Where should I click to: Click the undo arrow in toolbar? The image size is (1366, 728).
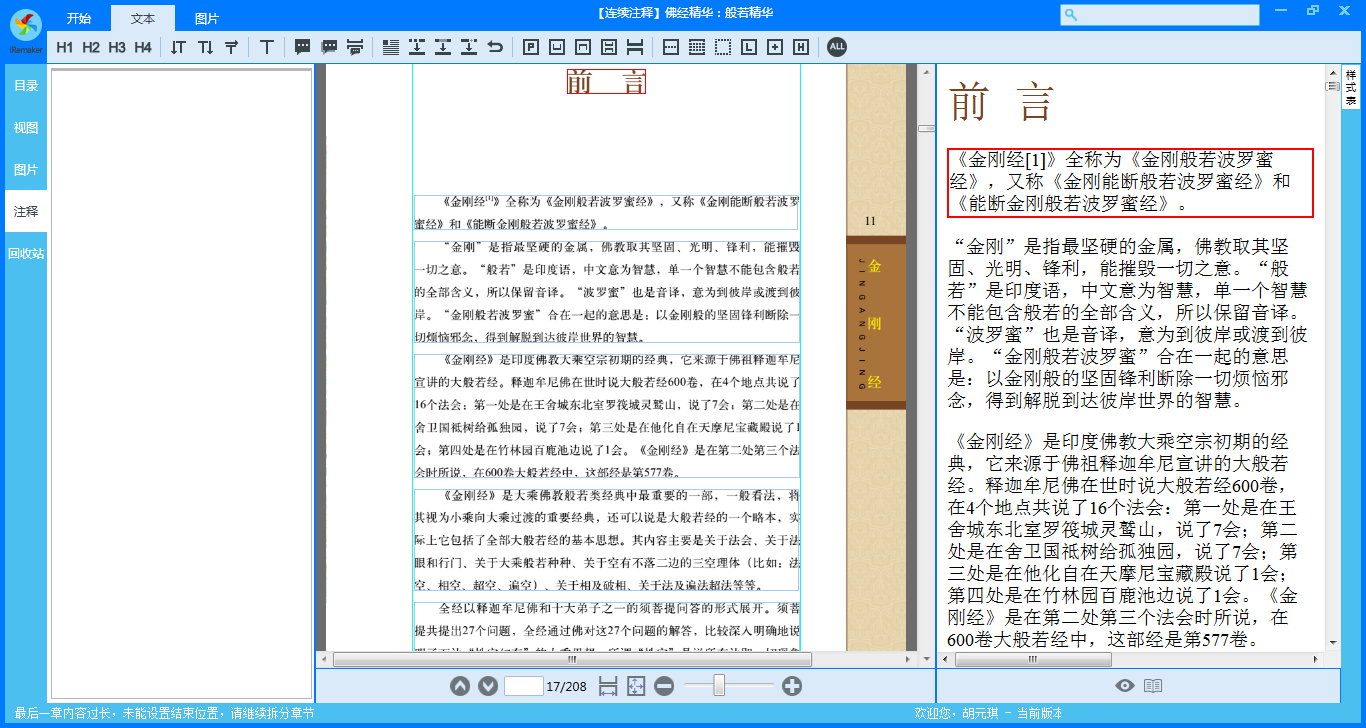pos(495,47)
